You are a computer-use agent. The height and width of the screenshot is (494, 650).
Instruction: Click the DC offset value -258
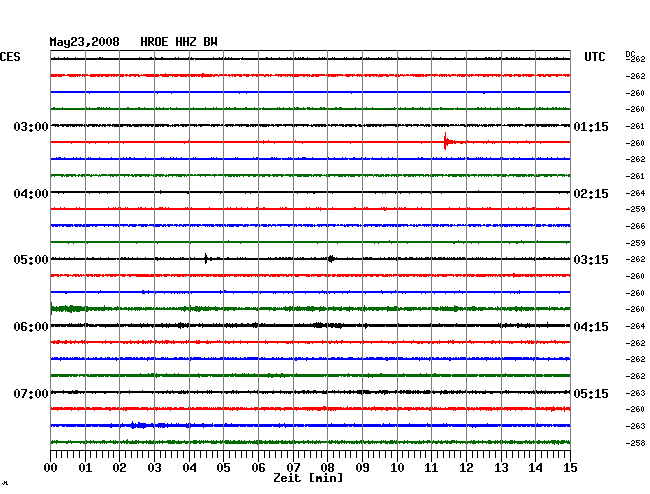[x=635, y=443]
